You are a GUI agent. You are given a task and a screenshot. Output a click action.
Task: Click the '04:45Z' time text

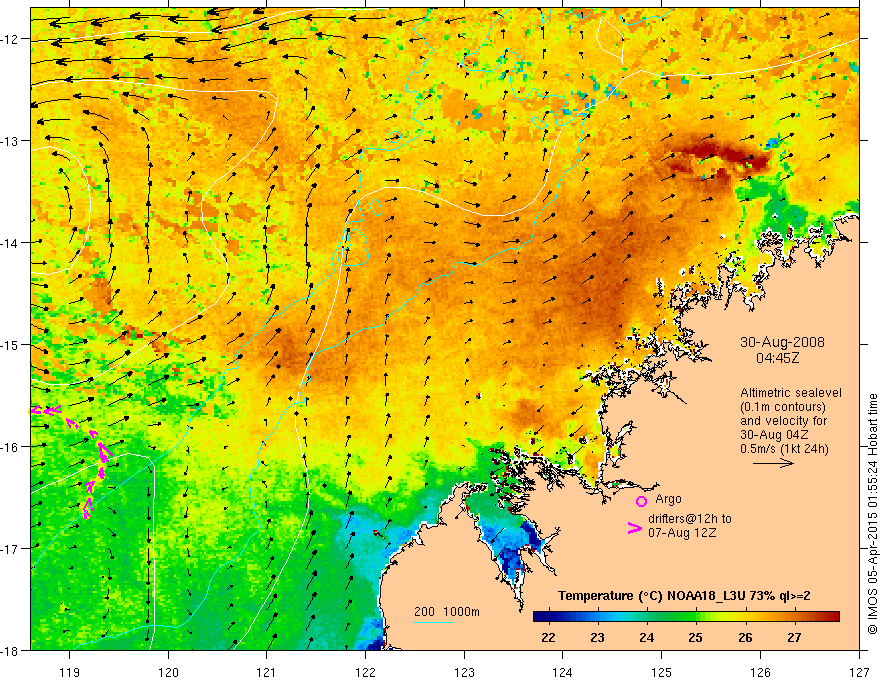(777, 357)
